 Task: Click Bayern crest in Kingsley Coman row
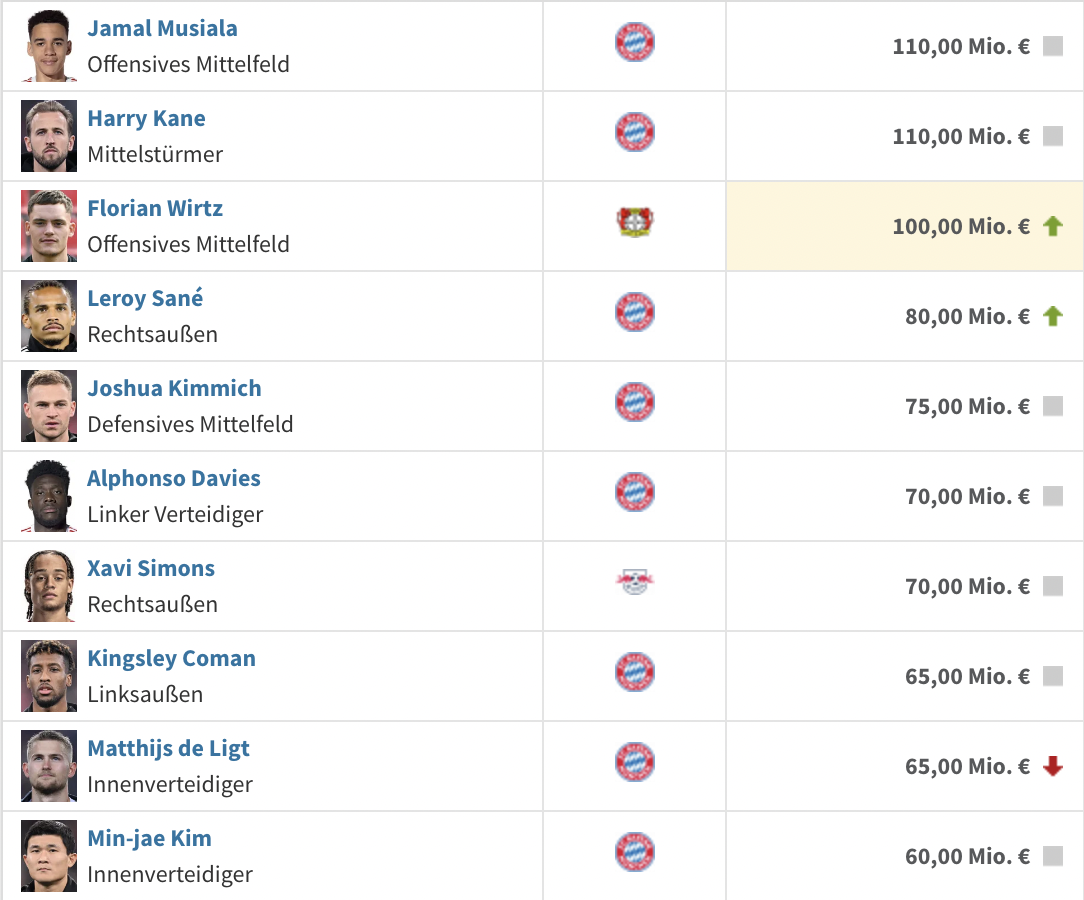coord(634,672)
